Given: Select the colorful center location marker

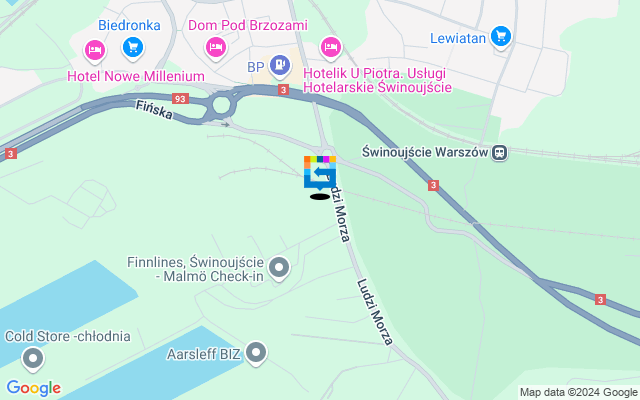Looking at the screenshot, I should coord(320,173).
